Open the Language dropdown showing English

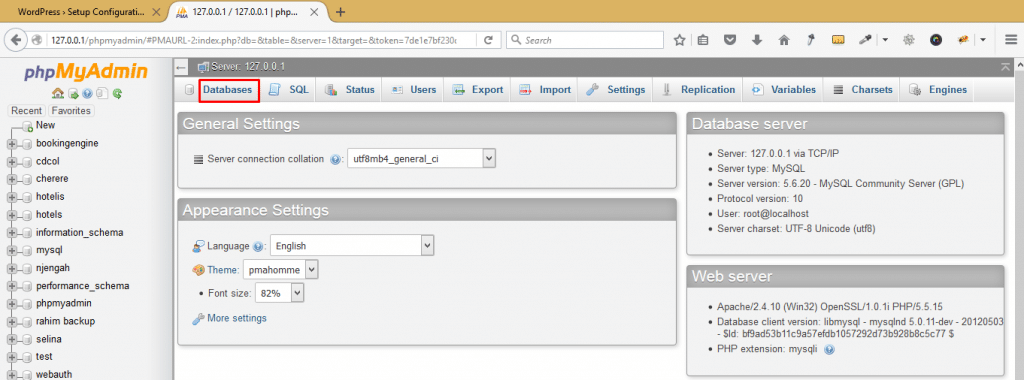(x=352, y=246)
